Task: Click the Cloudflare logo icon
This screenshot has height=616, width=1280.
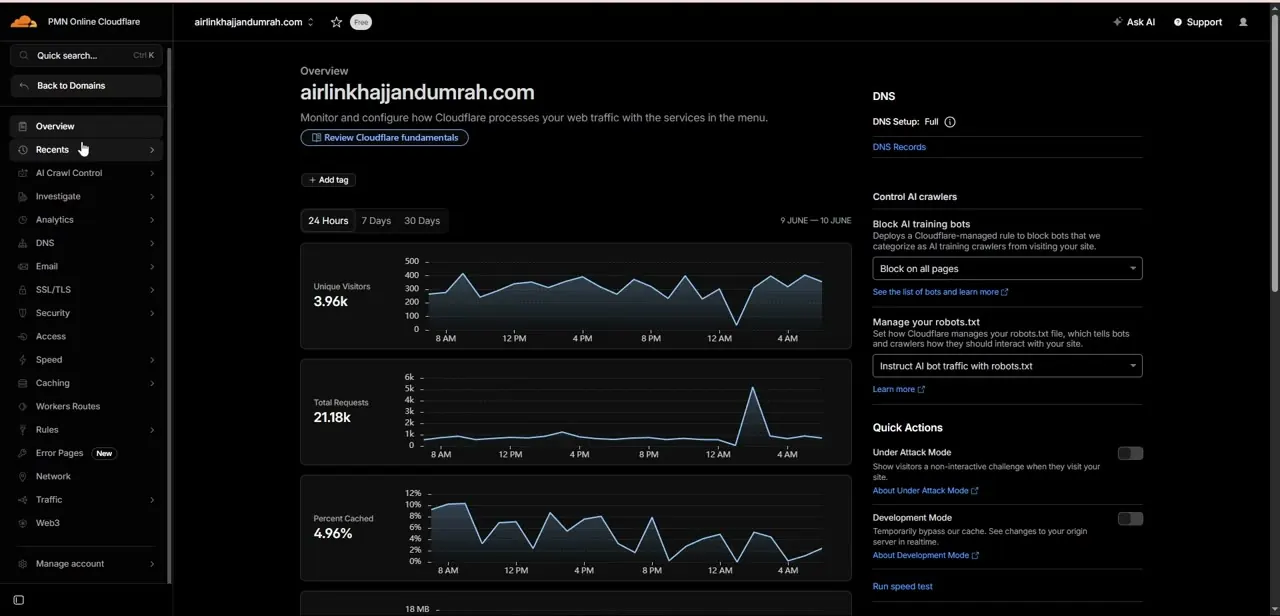Action: pos(24,21)
